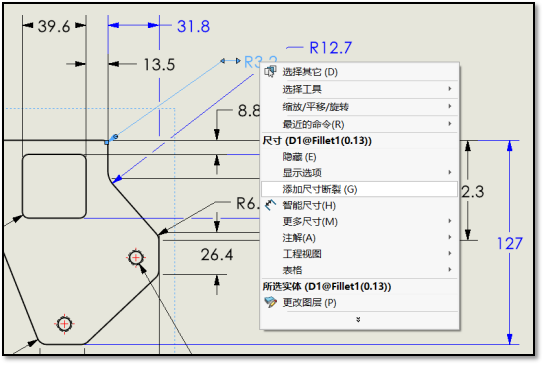Click the submenu arrow next to 显示选项
Image resolution: width=544 pixels, height=365 pixels.
coord(450,172)
